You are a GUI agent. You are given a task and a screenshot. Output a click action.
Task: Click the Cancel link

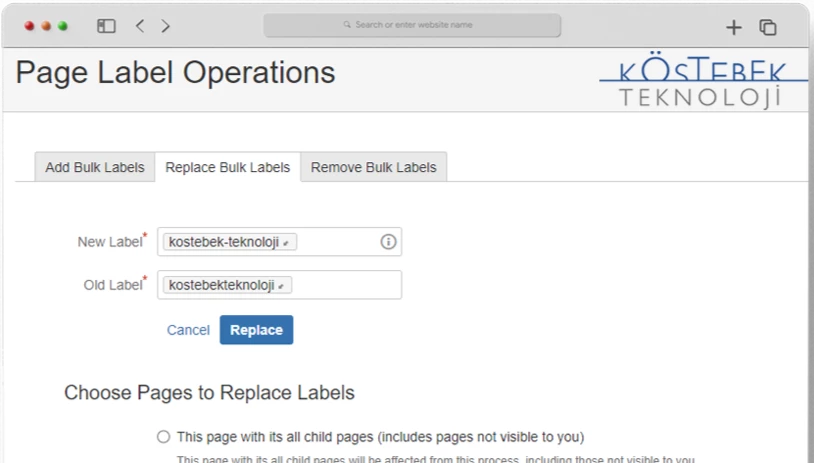click(188, 330)
